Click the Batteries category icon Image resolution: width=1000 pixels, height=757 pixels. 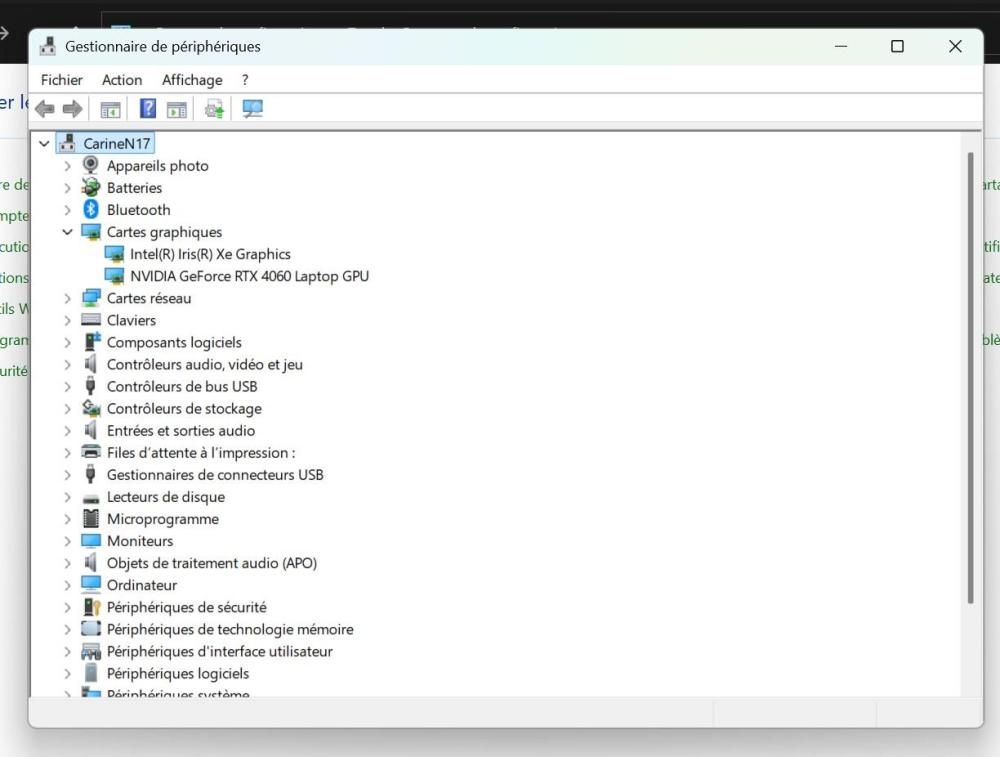point(91,187)
